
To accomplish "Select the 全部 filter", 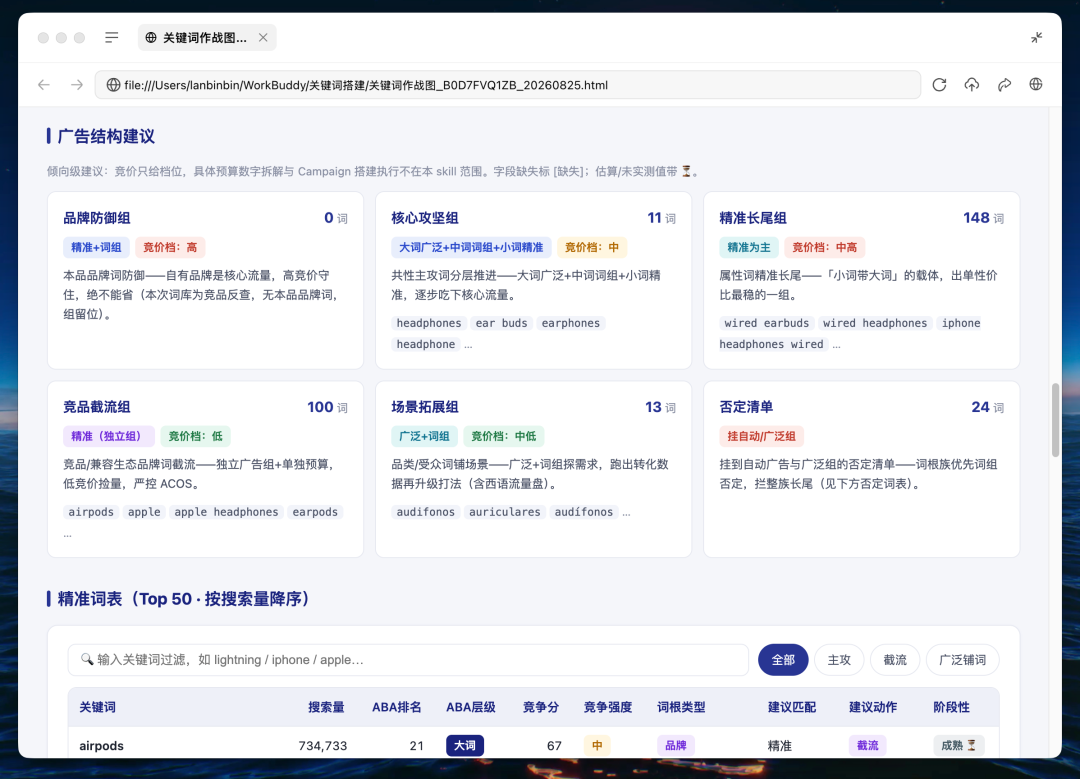I will (782, 660).
